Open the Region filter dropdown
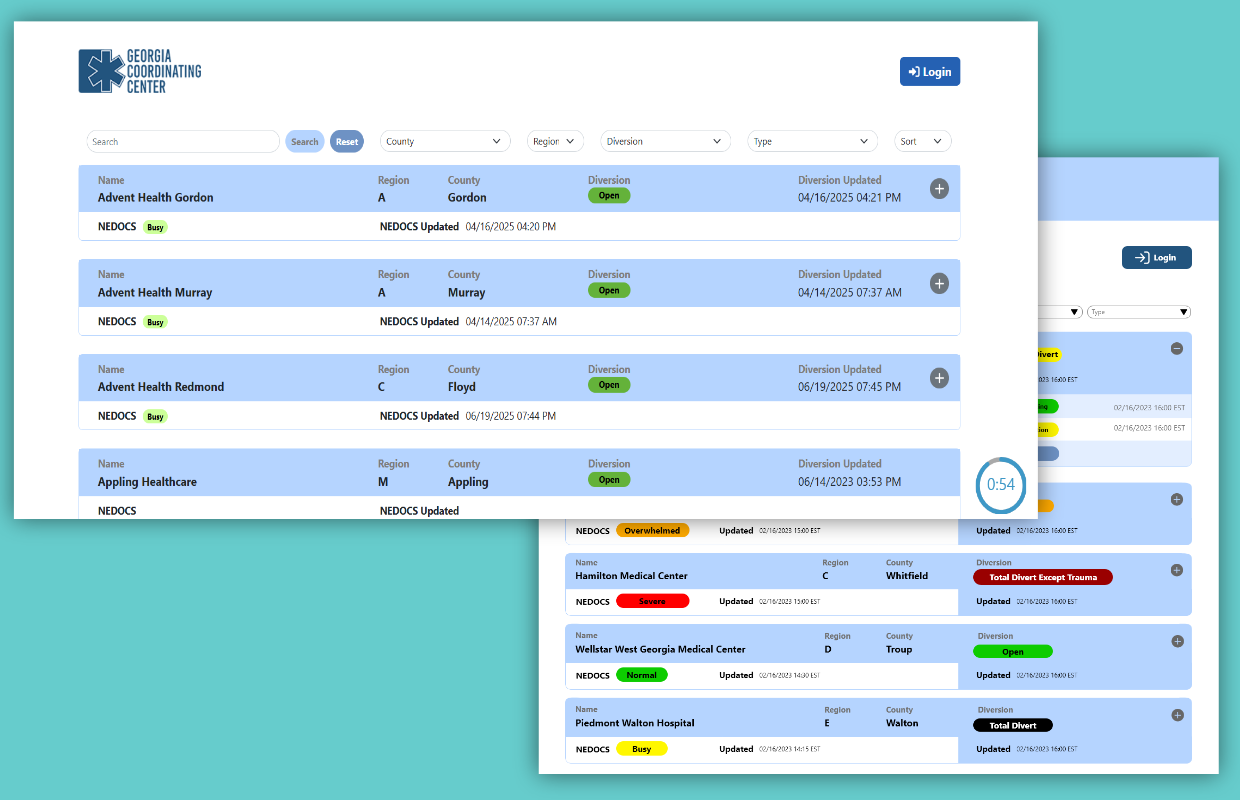Screen dimensions: 1240x800 point(555,142)
